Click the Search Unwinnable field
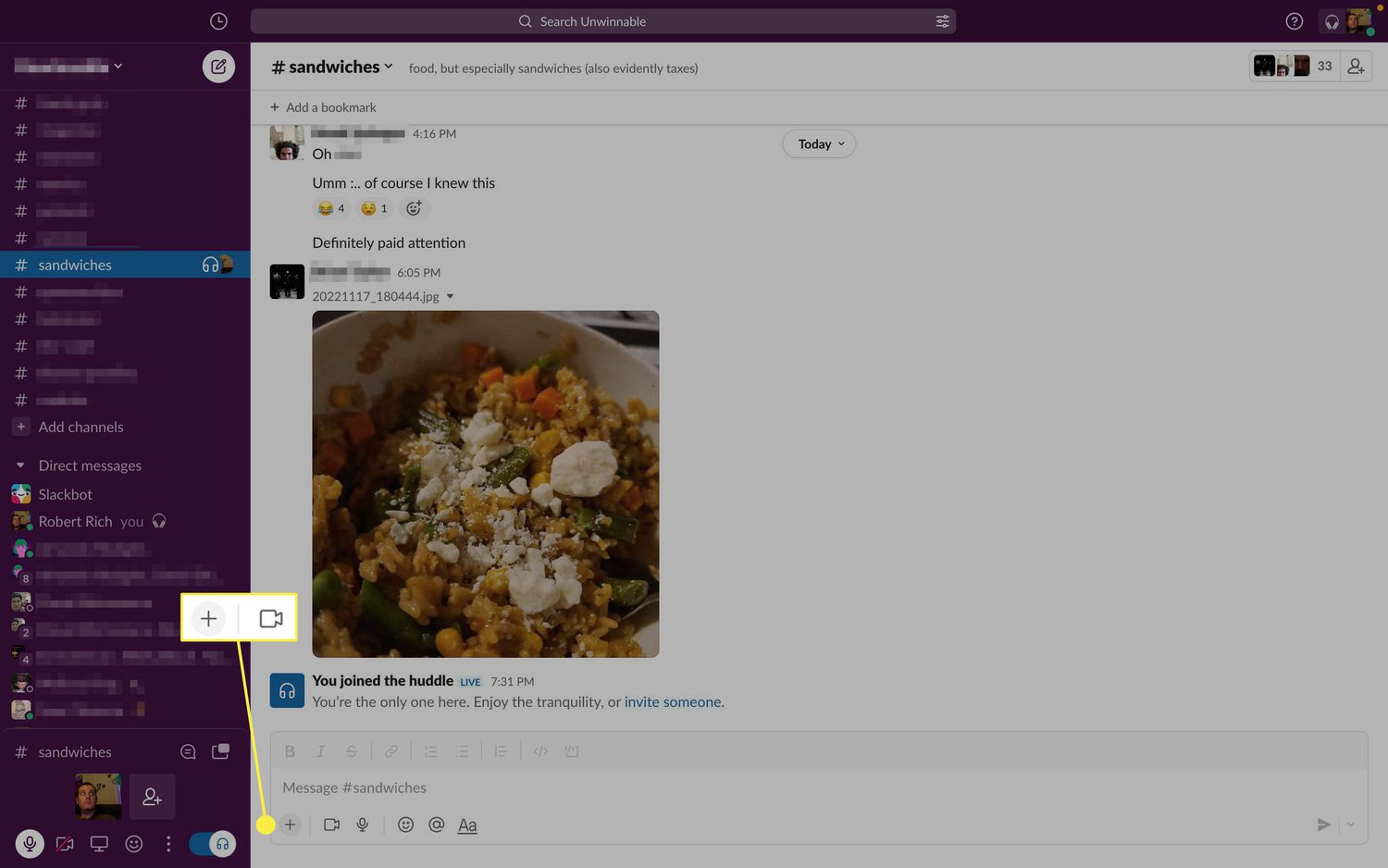The height and width of the screenshot is (868, 1388). click(602, 21)
